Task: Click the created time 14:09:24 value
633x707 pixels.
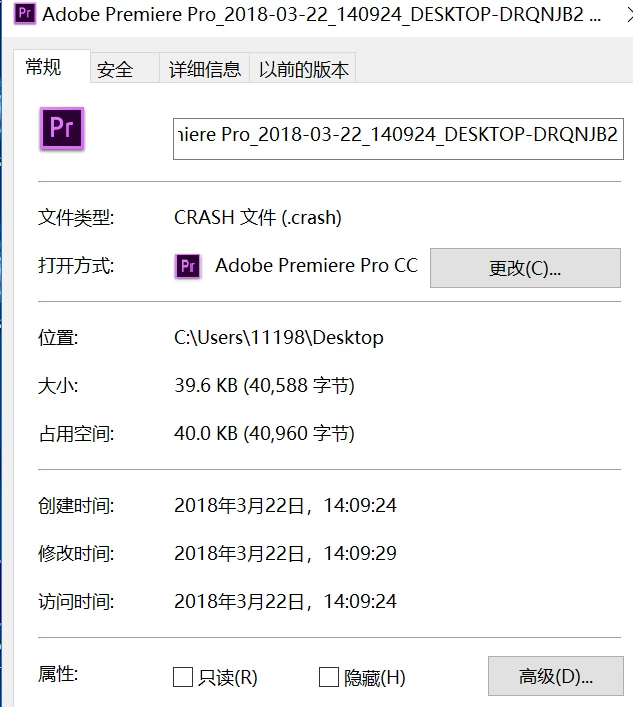Action: [285, 505]
